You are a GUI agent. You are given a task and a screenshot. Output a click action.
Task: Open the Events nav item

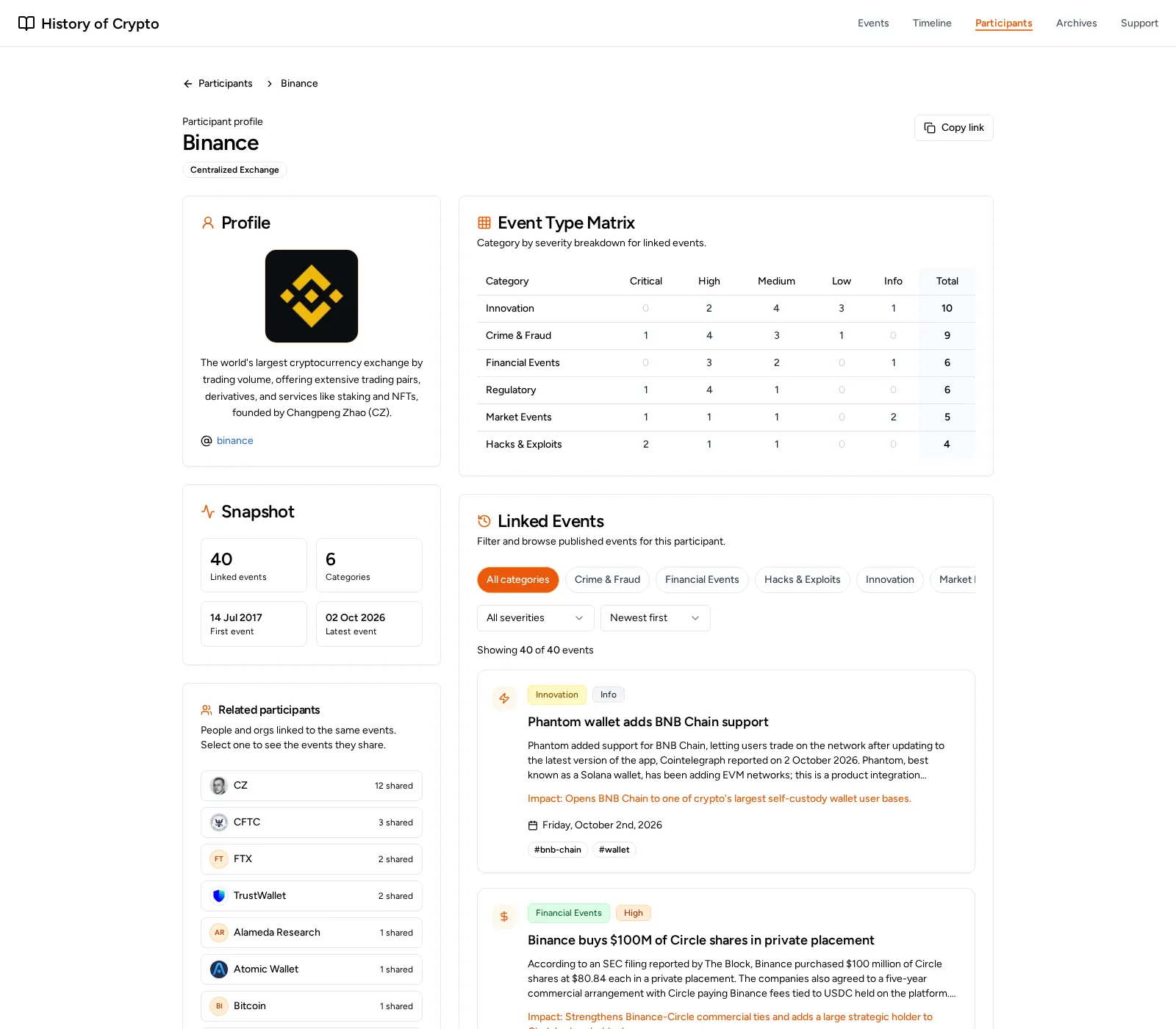873,24
